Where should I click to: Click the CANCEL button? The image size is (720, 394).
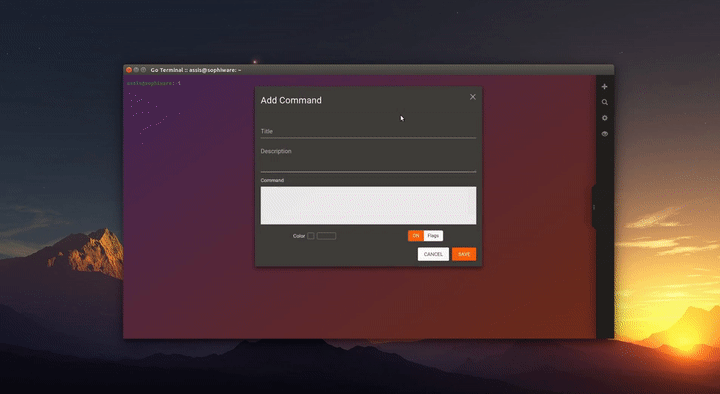pos(433,254)
